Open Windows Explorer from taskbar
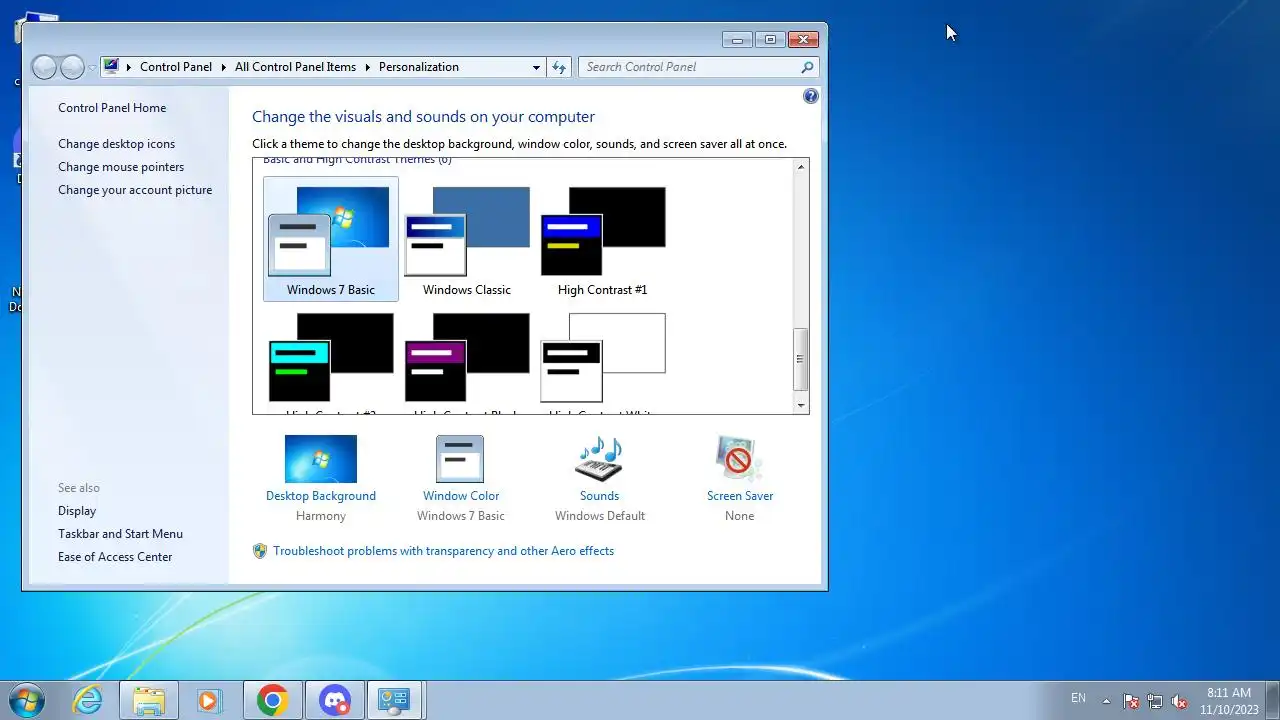1280x720 pixels. click(x=148, y=700)
